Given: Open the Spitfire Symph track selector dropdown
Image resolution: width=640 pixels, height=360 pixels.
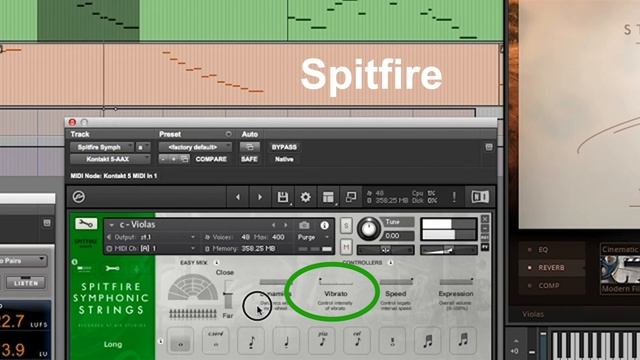Looking at the screenshot, I should [102, 147].
